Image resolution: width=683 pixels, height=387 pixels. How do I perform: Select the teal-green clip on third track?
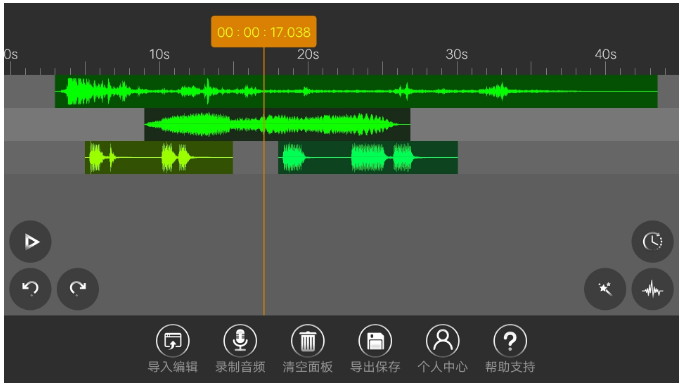pos(368,158)
